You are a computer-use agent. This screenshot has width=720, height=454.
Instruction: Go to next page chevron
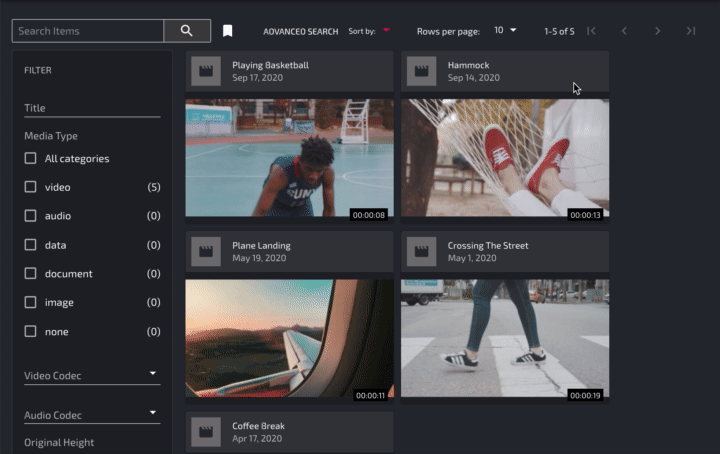(657, 31)
